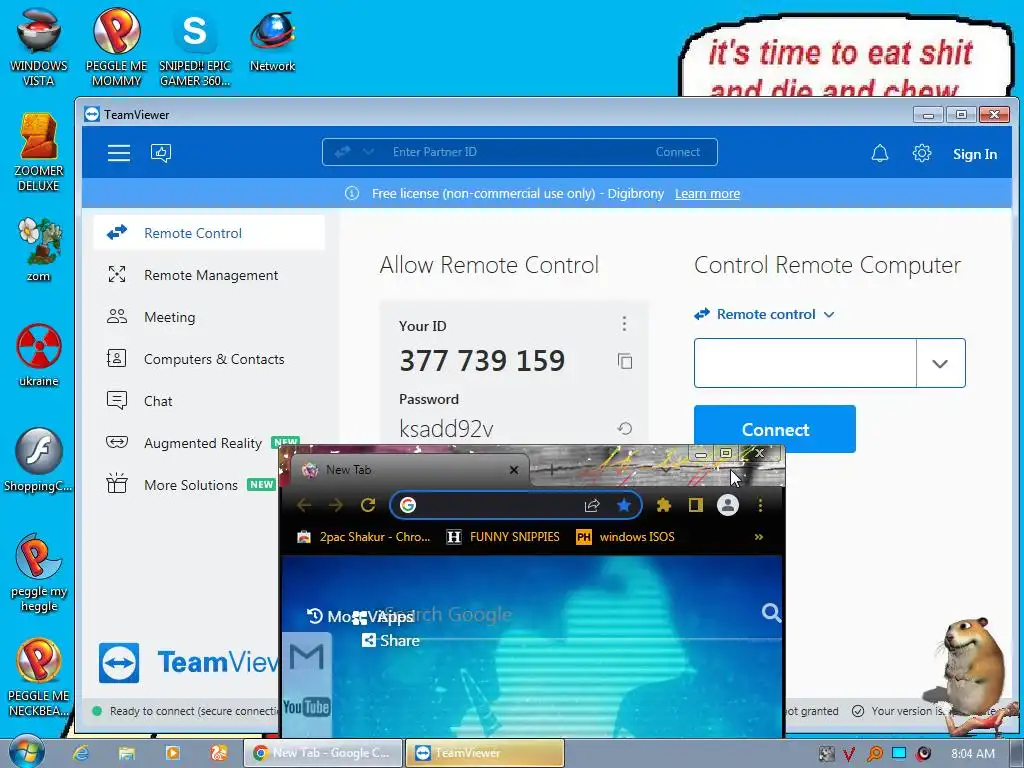The image size is (1024, 768).
Task: Open a new tab with the plus button
Action: [x=552, y=469]
